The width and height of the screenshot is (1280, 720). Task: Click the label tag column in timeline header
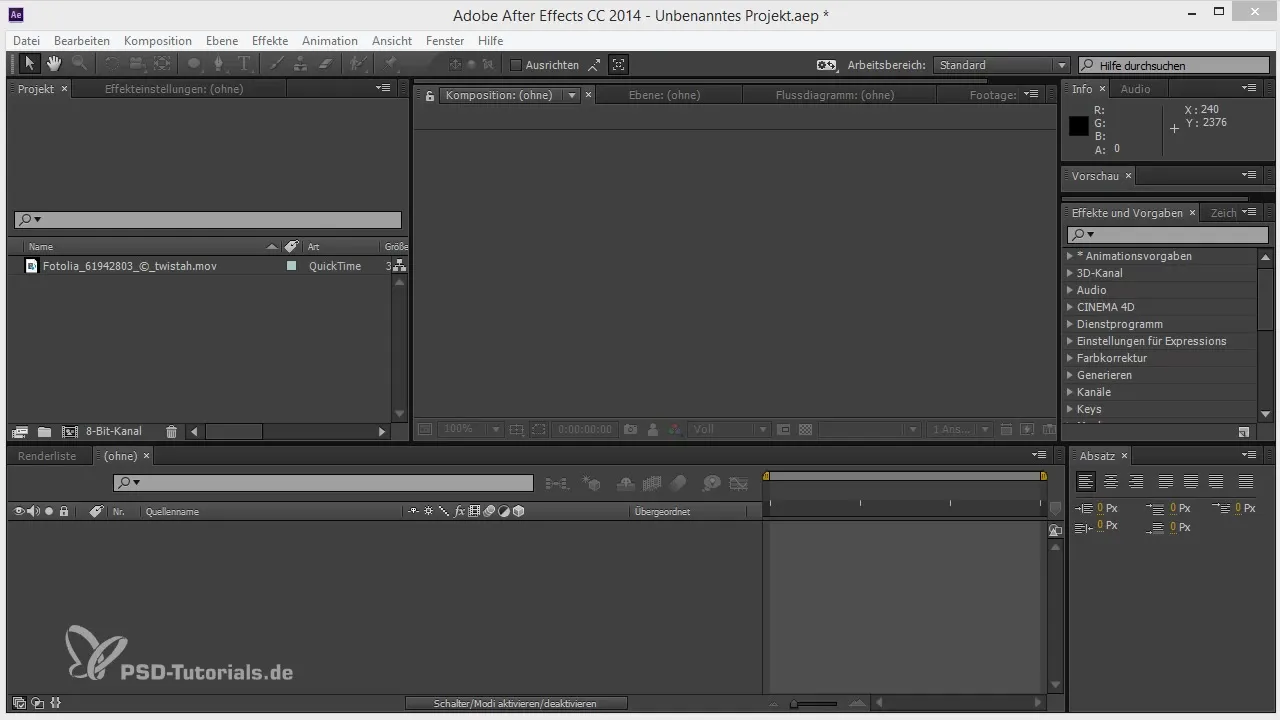click(x=96, y=511)
